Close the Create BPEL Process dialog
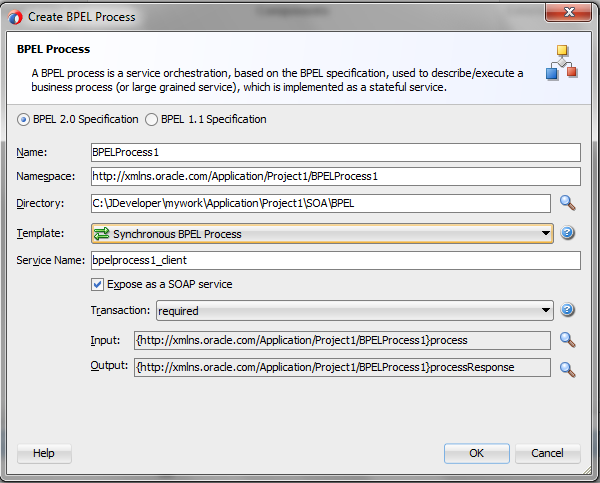The width and height of the screenshot is (600, 483). [569, 12]
